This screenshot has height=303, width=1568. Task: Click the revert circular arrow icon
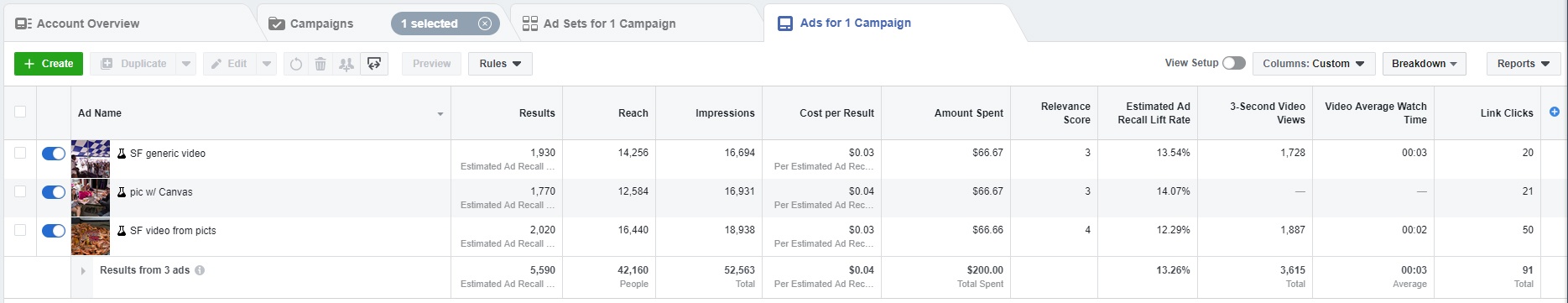(x=295, y=64)
